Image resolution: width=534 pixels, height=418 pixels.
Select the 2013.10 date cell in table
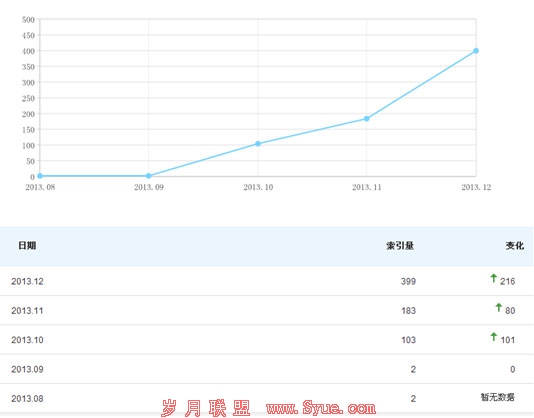27,340
